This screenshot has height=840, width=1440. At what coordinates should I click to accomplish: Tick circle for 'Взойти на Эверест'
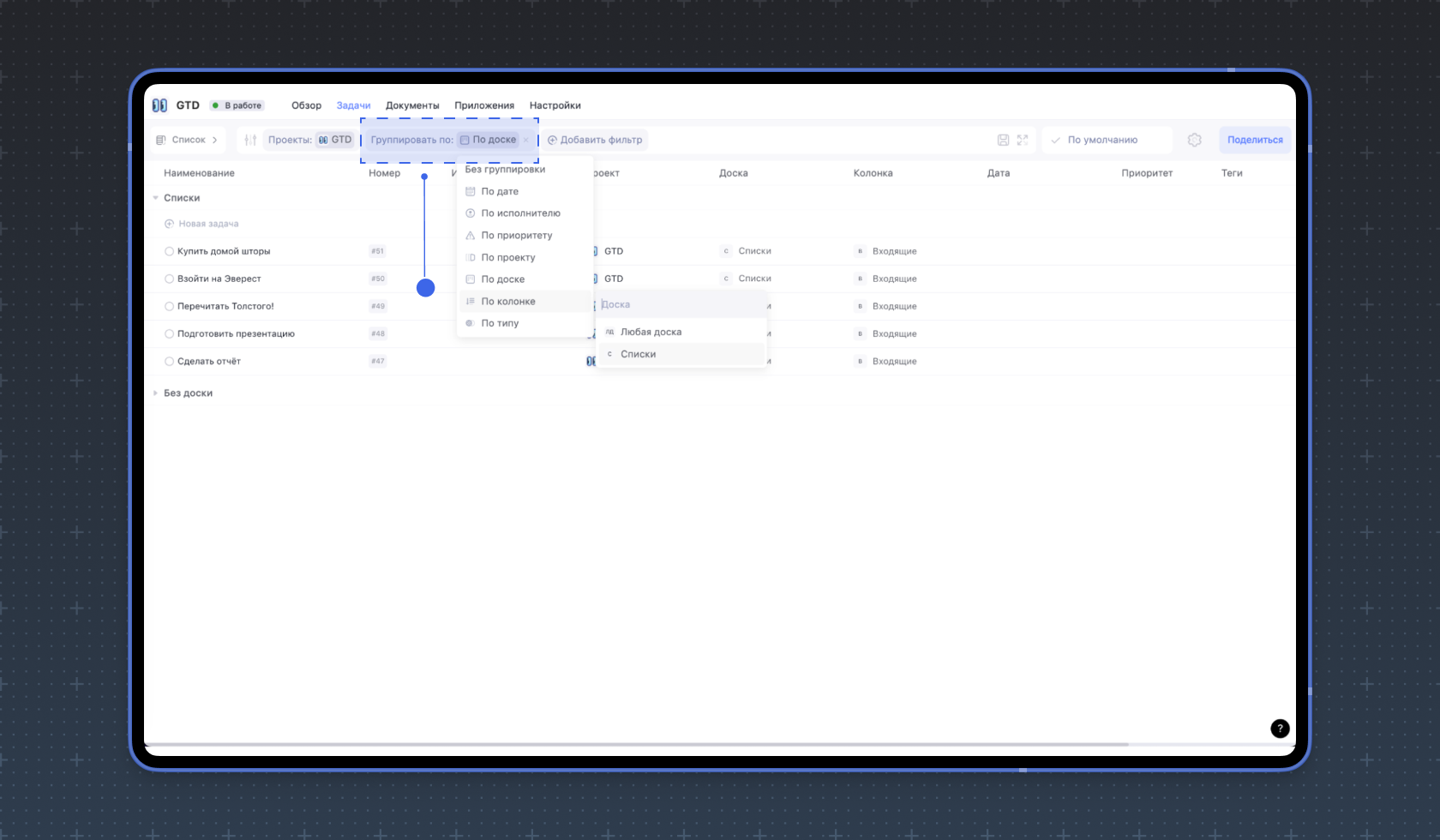[169, 279]
